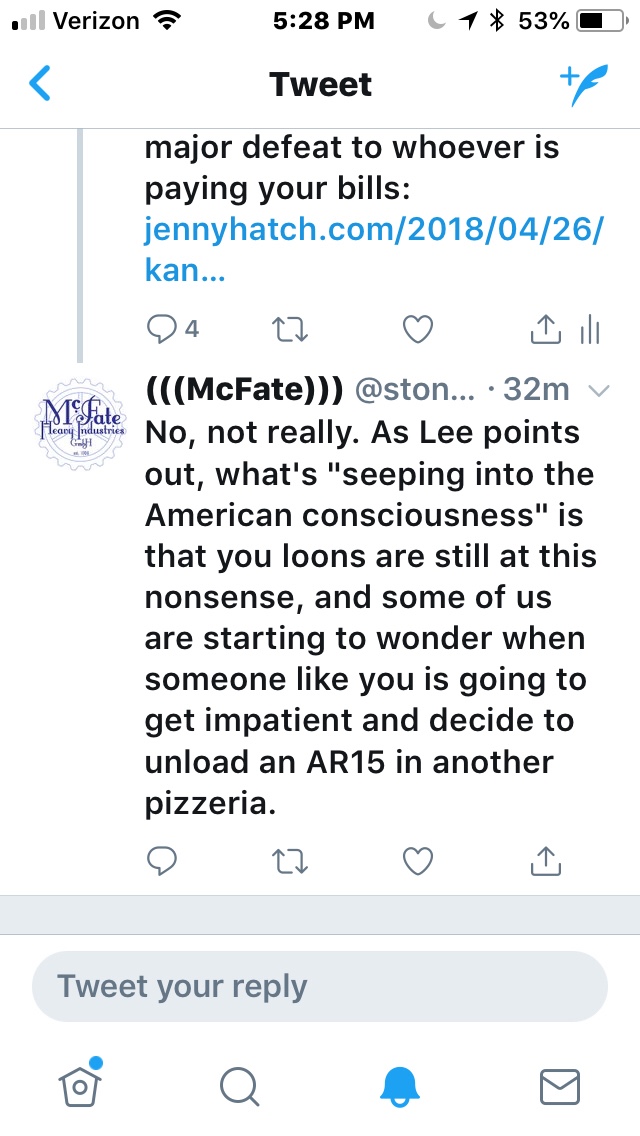Reply to the first tweet with 4 replies
The width and height of the screenshot is (640, 1136).
161,329
